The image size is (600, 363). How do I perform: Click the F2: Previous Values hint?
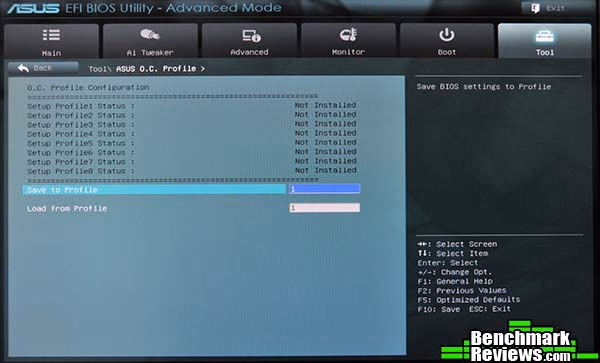click(x=462, y=290)
